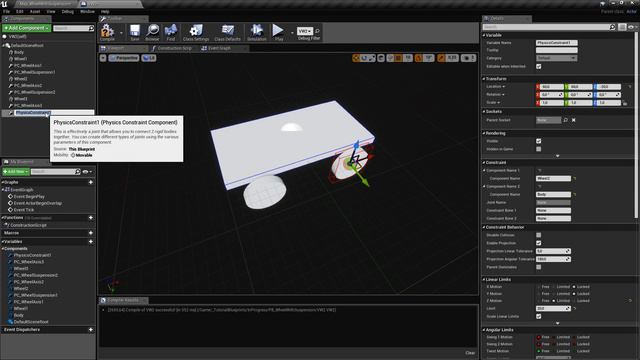Open the Window menu

[x=87, y=12]
